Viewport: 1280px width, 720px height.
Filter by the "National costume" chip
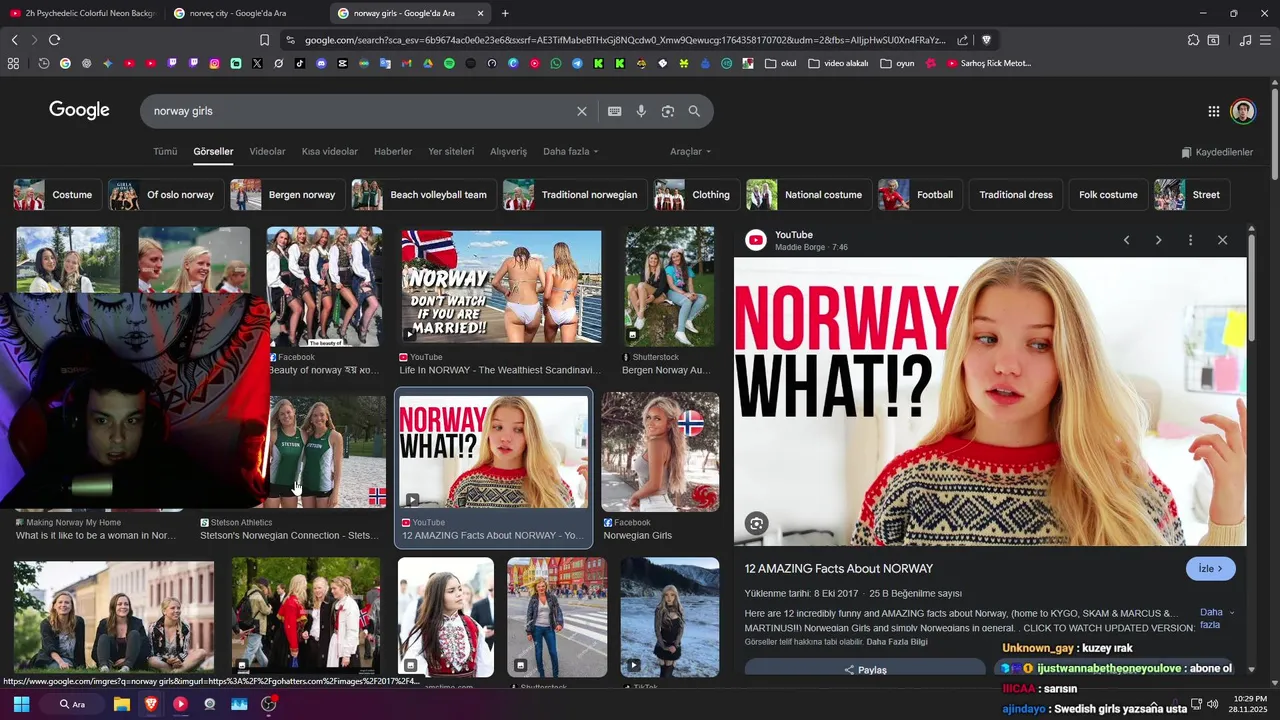809,195
